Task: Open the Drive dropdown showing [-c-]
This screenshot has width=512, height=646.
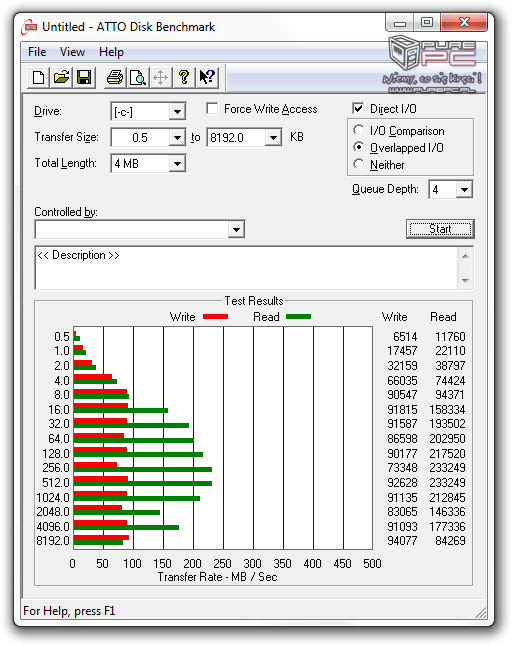Action: tap(177, 112)
